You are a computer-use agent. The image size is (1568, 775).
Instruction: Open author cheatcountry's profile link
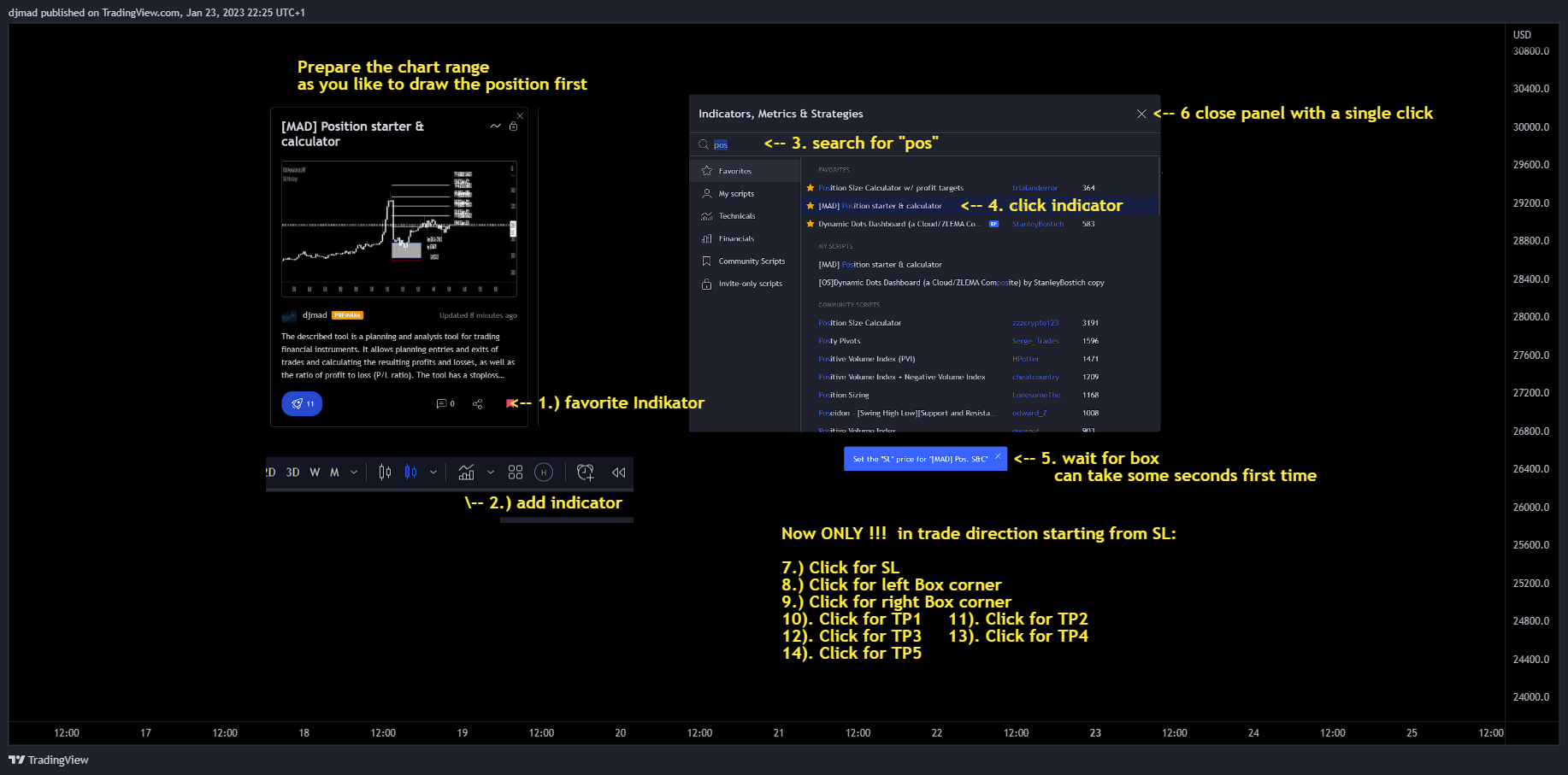click(x=1035, y=377)
